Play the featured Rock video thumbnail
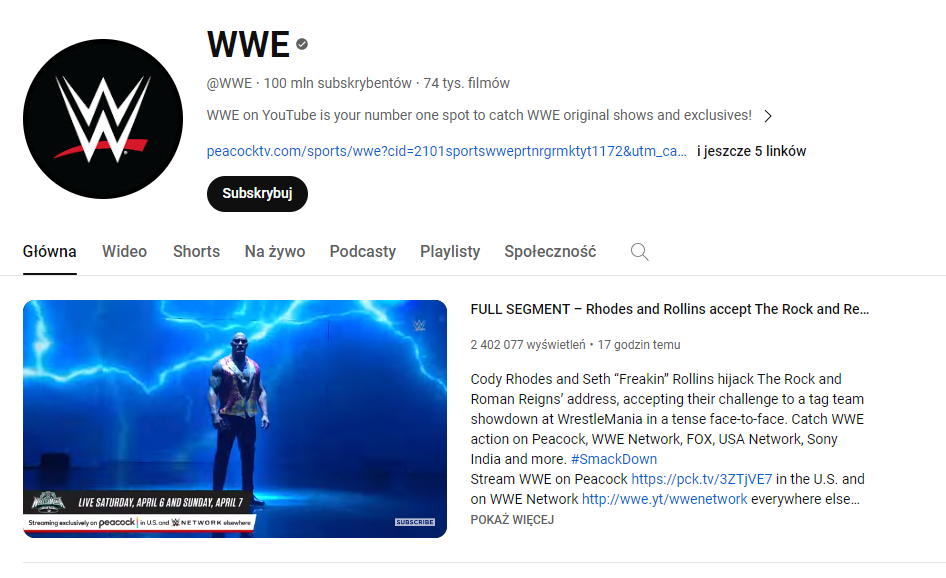Image resolution: width=946 pixels, height=578 pixels. 235,419
